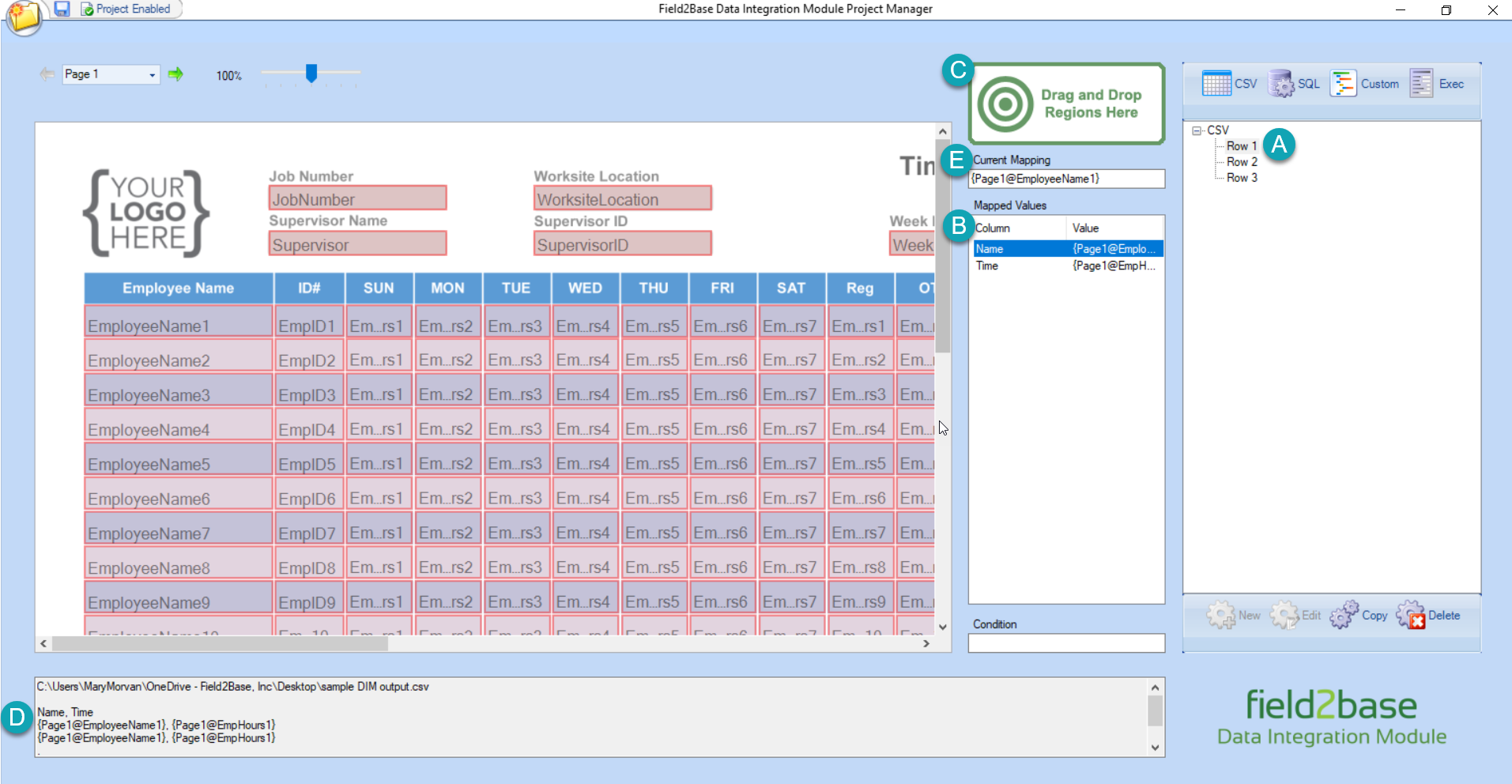Go to the next page green arrow
This screenshot has width=1512, height=784.
click(x=175, y=74)
